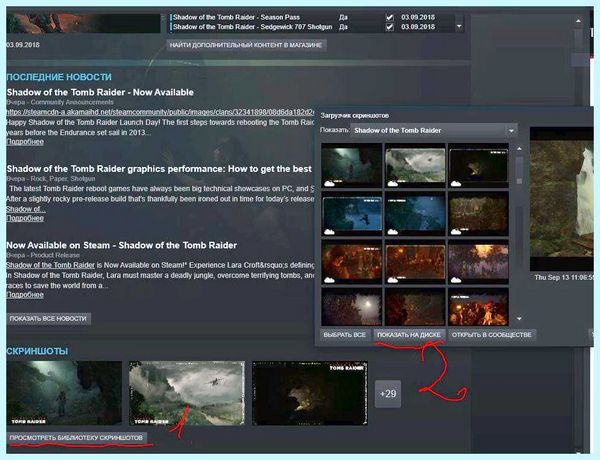Click the waterfall preview image in uploader
600x460 pixels.
coord(561,199)
